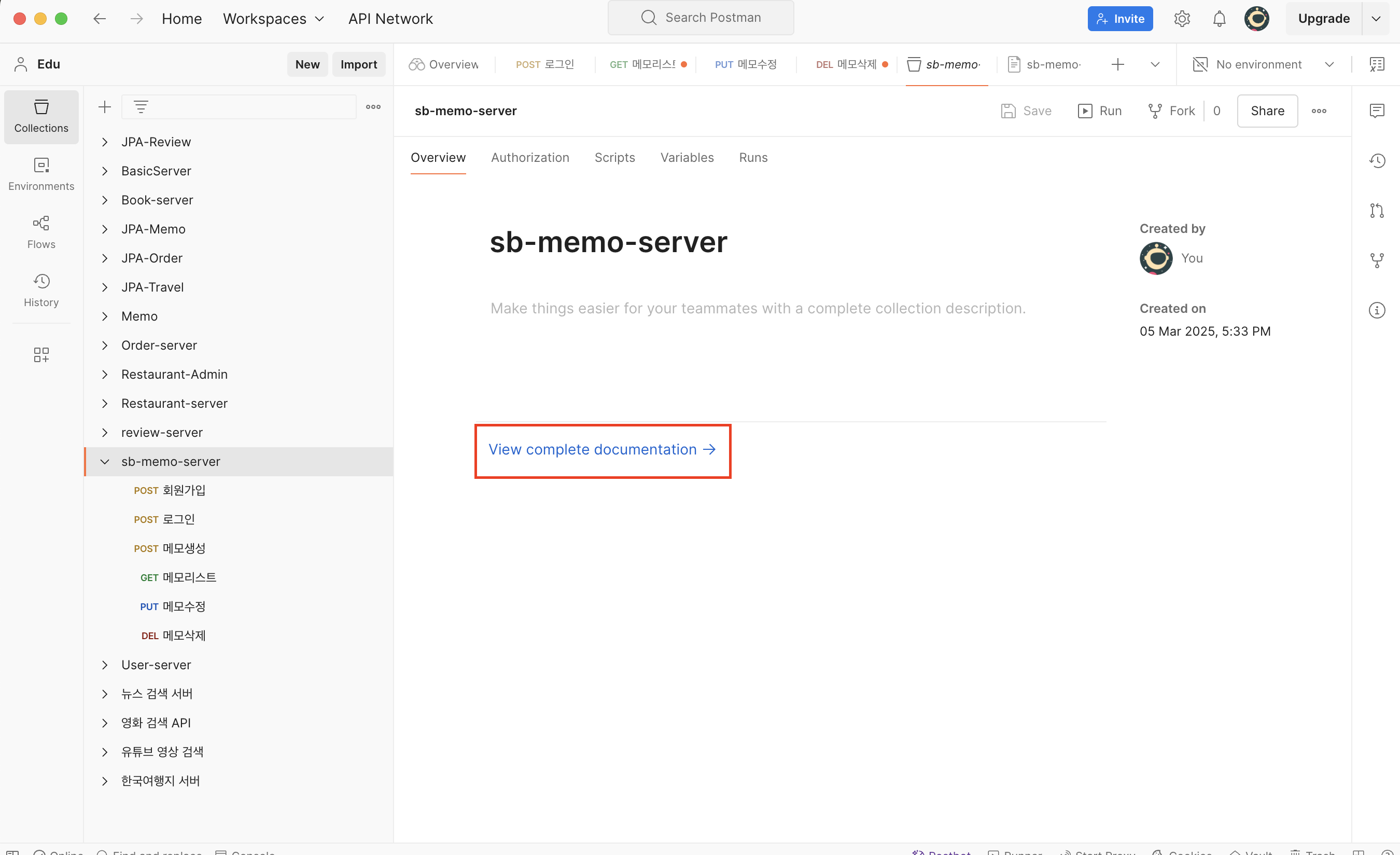Open the Flows sidebar panel

click(41, 232)
